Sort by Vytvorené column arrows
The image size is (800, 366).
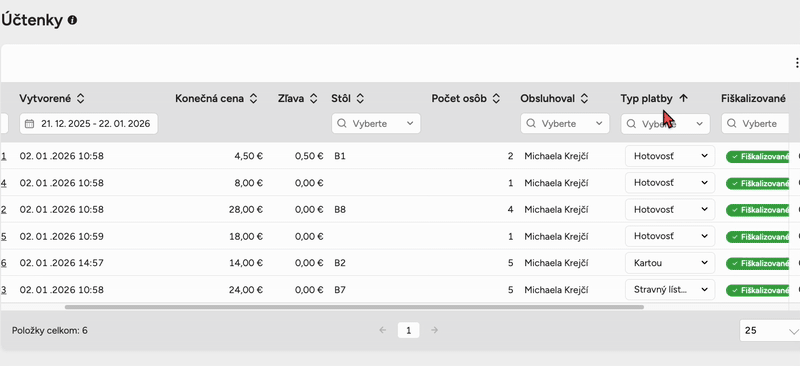coord(80,99)
